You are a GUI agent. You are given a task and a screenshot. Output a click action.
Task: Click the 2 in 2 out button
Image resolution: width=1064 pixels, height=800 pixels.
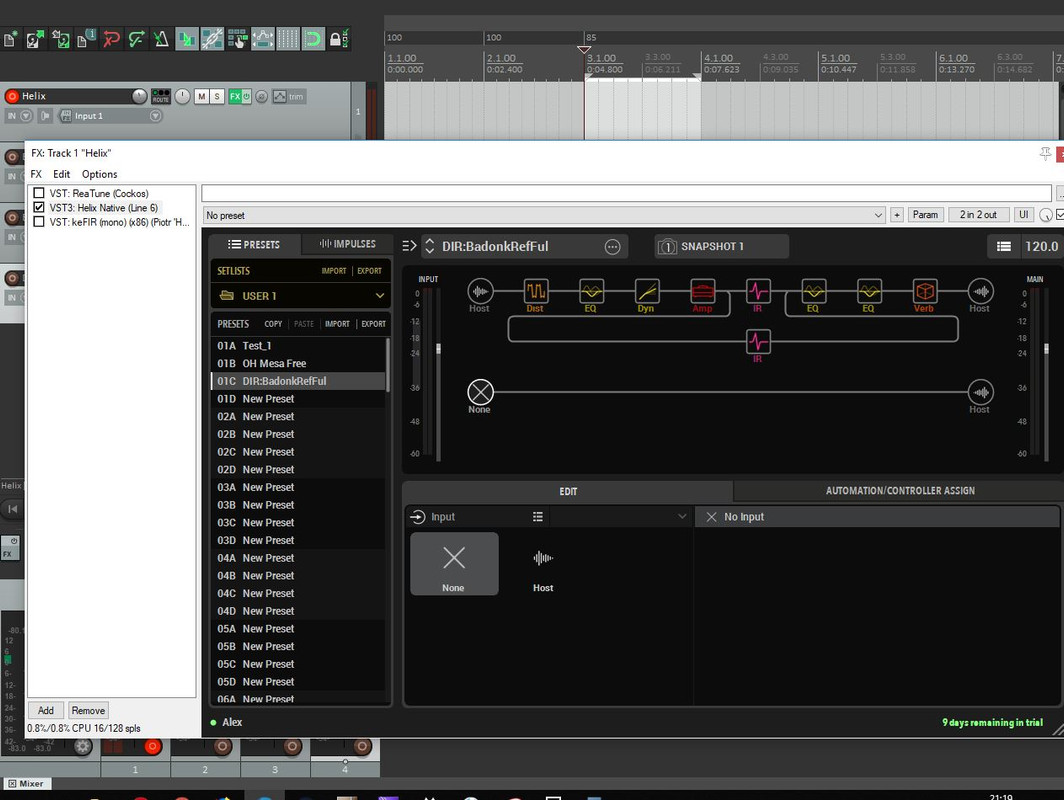(978, 215)
